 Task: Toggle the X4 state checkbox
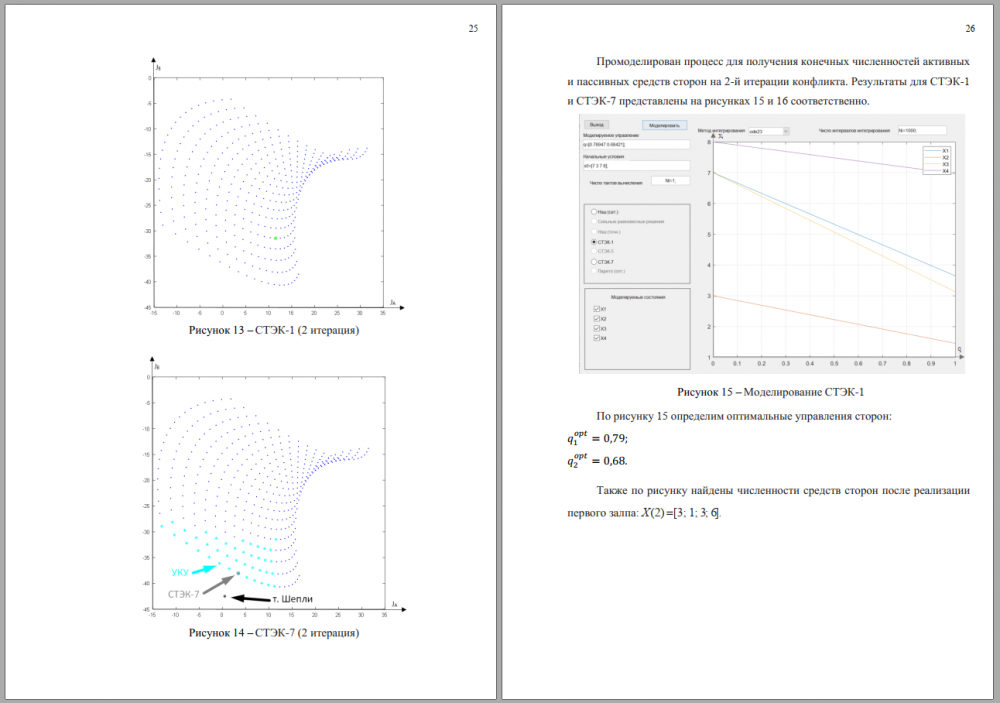pos(597,338)
